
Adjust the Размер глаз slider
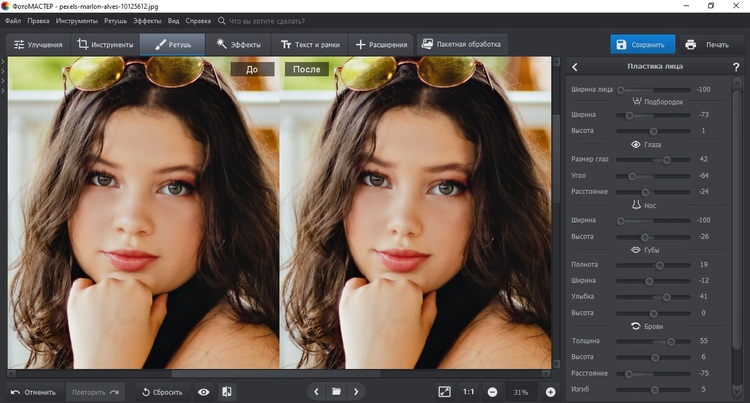point(667,159)
